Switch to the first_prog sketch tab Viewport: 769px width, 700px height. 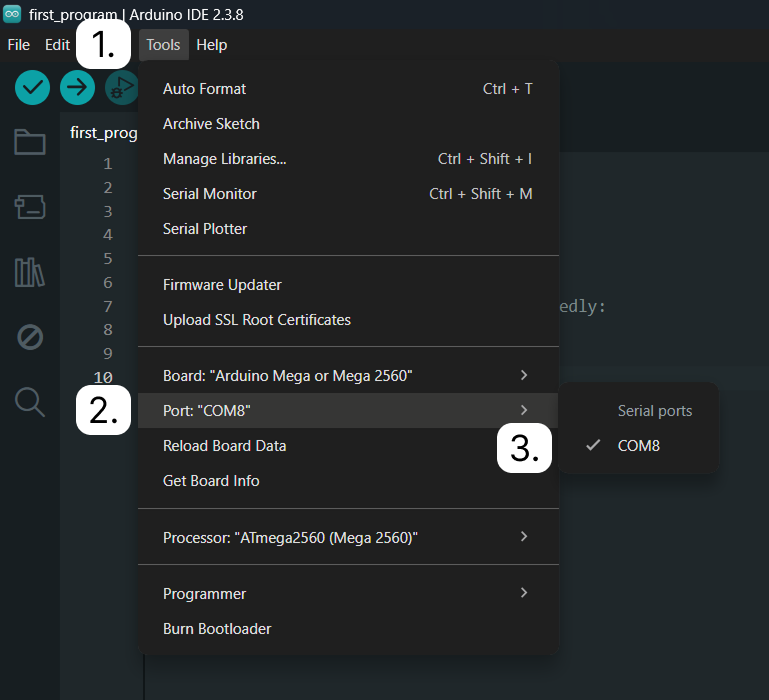click(x=103, y=132)
